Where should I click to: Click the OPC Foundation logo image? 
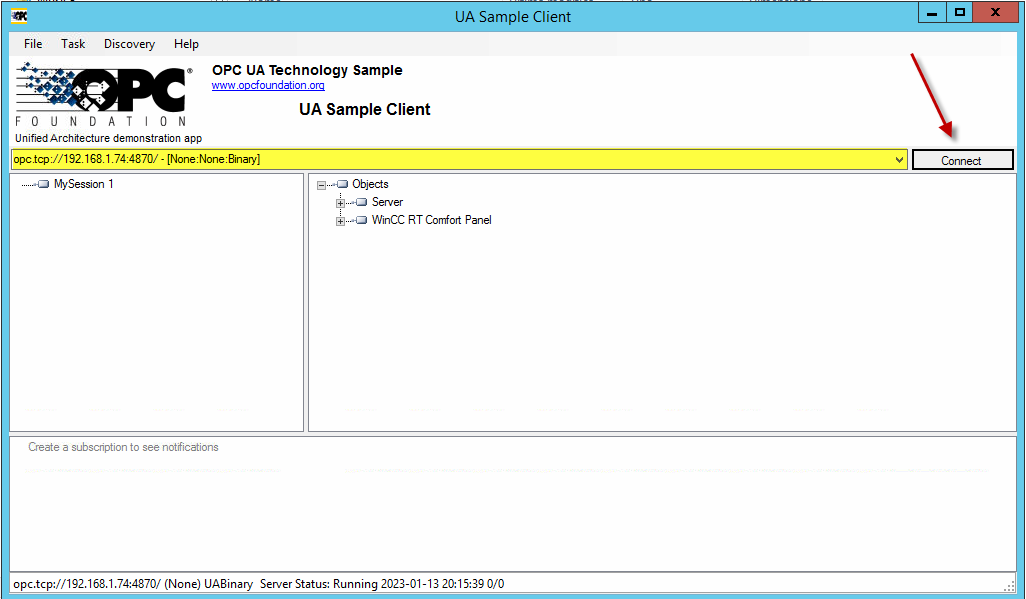pos(103,94)
